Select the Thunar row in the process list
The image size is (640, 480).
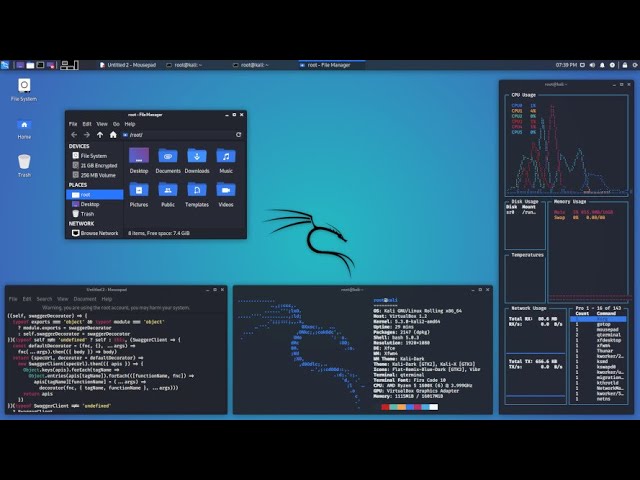coord(598,351)
